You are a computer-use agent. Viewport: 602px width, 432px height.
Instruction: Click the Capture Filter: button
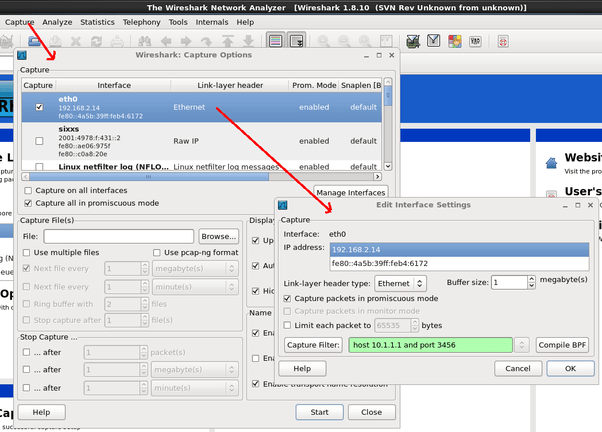point(313,345)
